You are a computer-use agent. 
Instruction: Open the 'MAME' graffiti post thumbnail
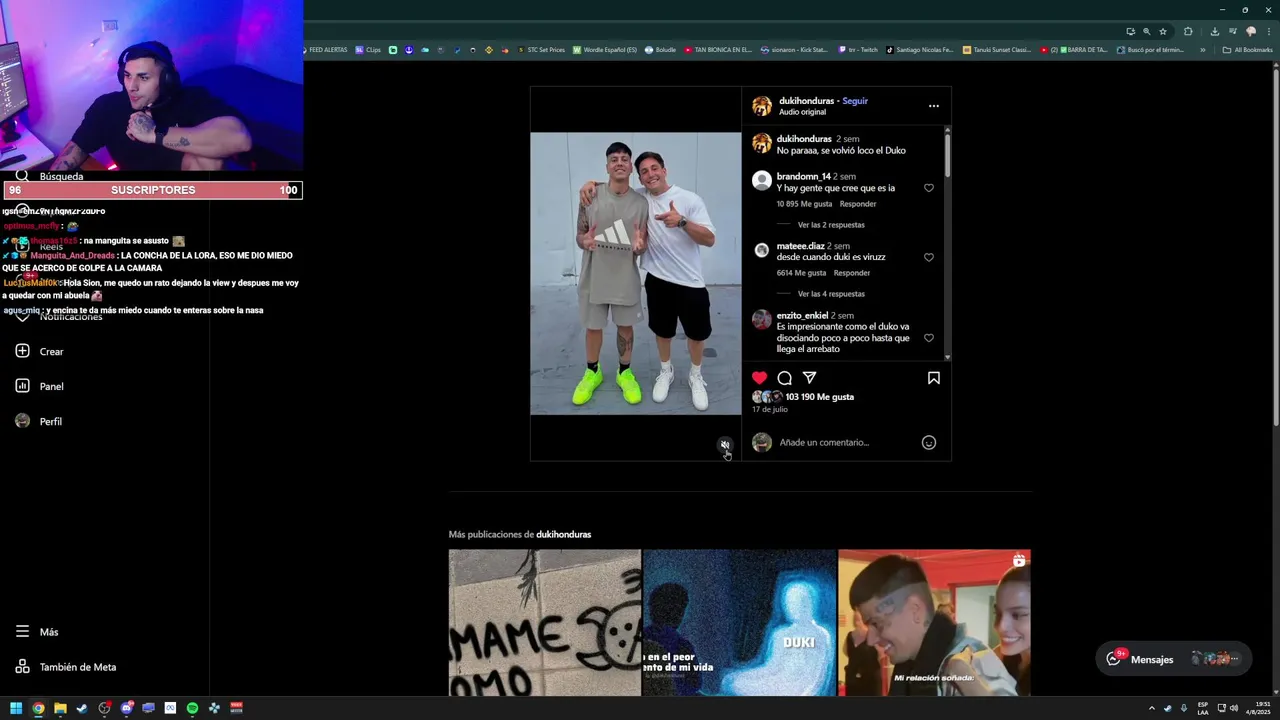545,623
